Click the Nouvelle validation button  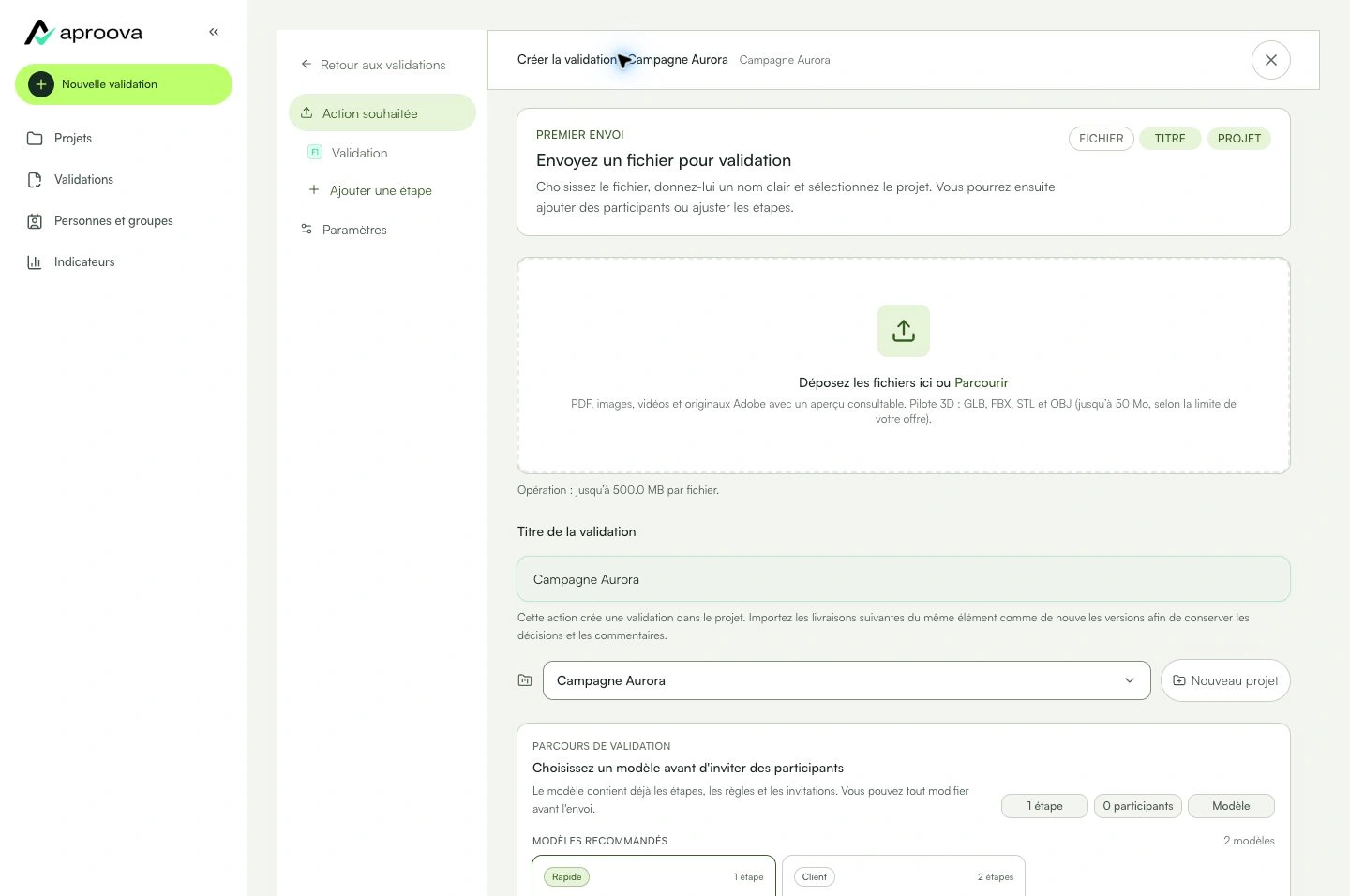[x=124, y=84]
